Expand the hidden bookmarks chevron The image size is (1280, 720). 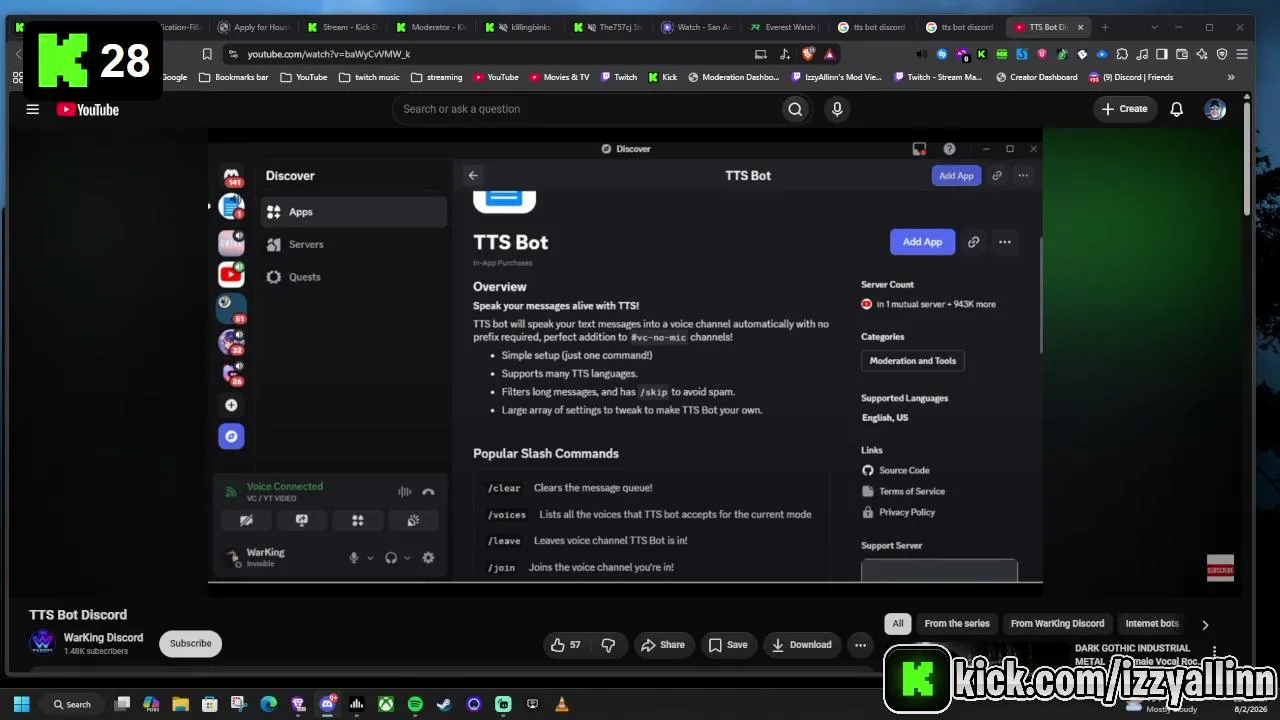[1231, 77]
